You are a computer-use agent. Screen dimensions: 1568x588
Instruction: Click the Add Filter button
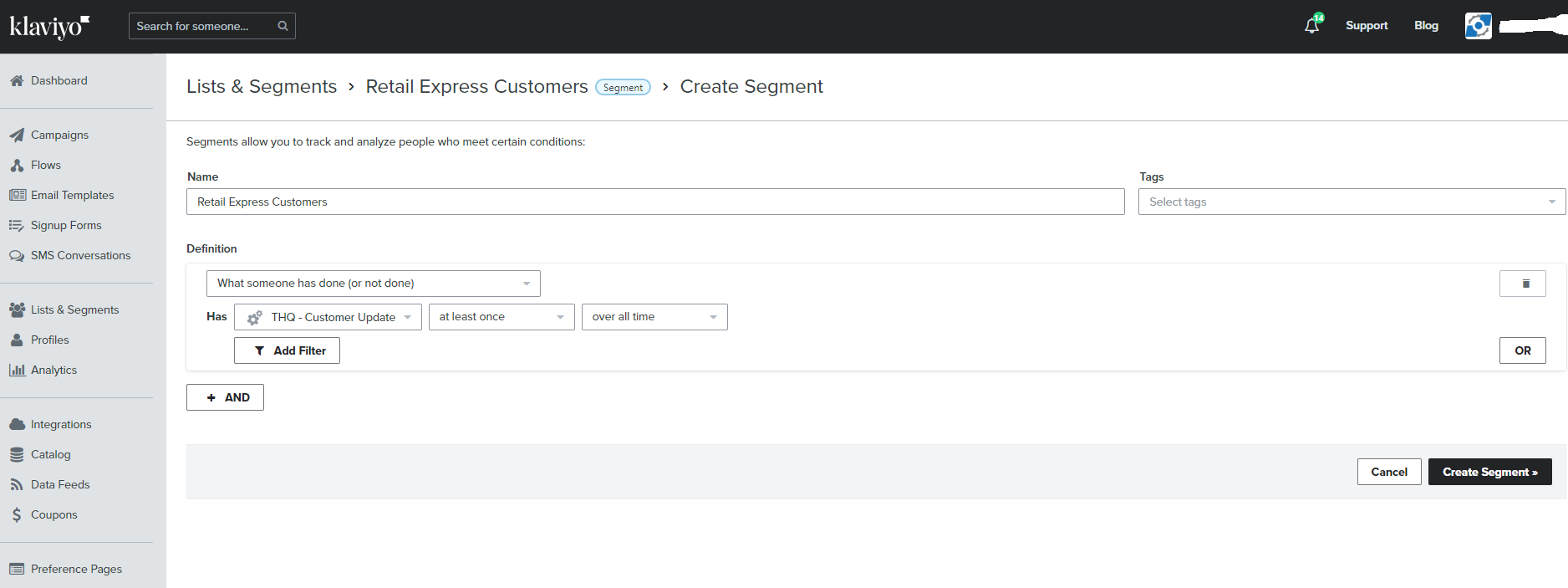[x=287, y=350]
